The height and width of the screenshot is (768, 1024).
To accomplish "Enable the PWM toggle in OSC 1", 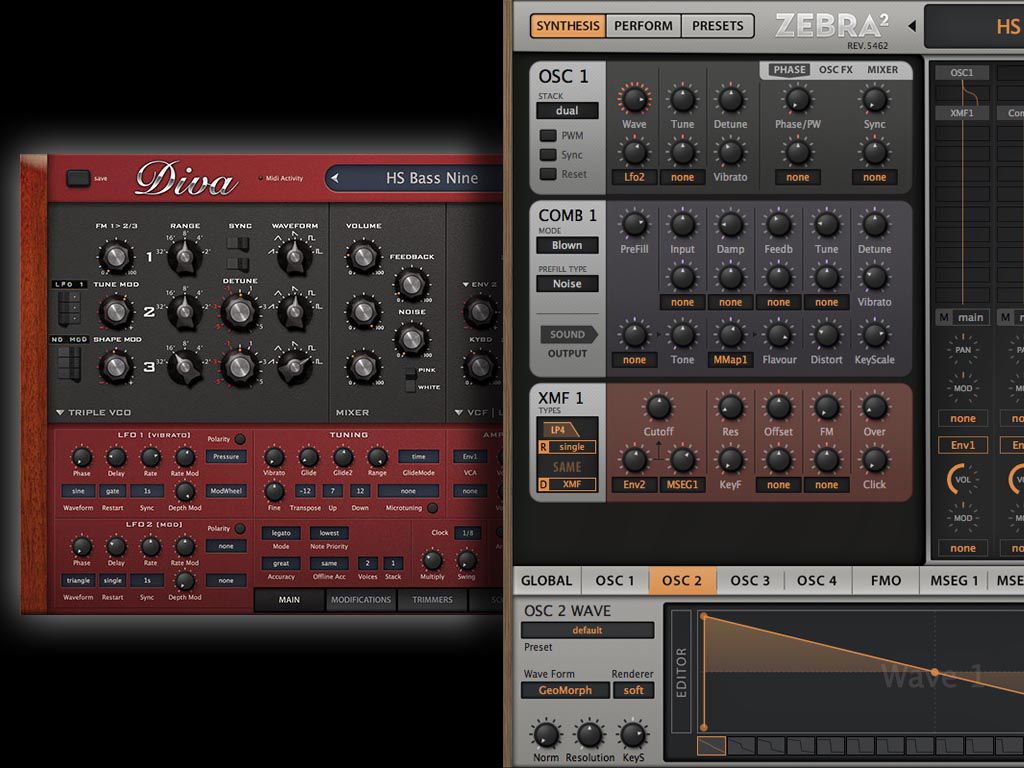I will (x=548, y=136).
